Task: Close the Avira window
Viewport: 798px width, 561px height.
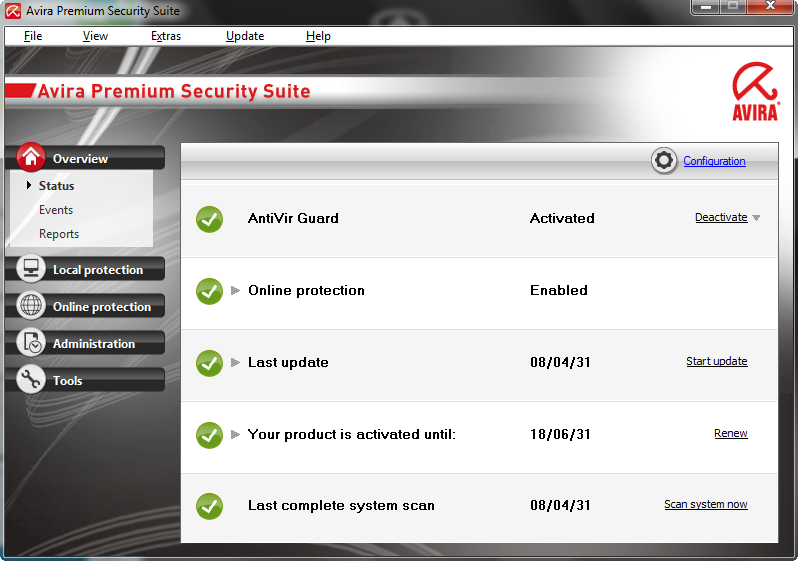Action: click(x=771, y=6)
